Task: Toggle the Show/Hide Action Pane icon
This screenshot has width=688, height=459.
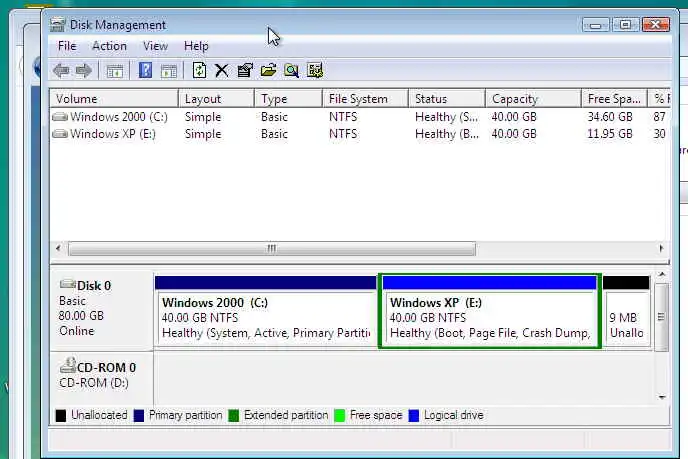Action: click(168, 70)
